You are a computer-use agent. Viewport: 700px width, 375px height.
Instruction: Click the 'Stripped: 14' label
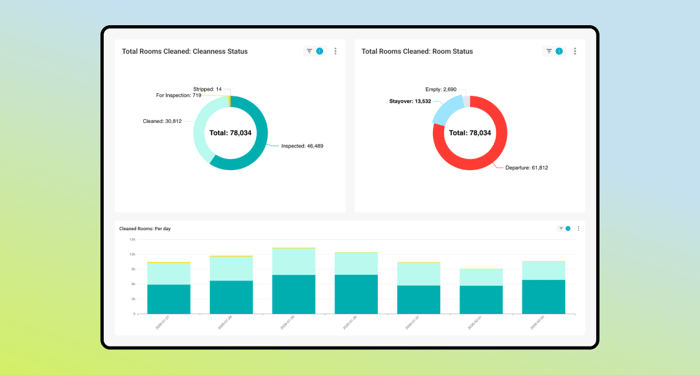207,89
